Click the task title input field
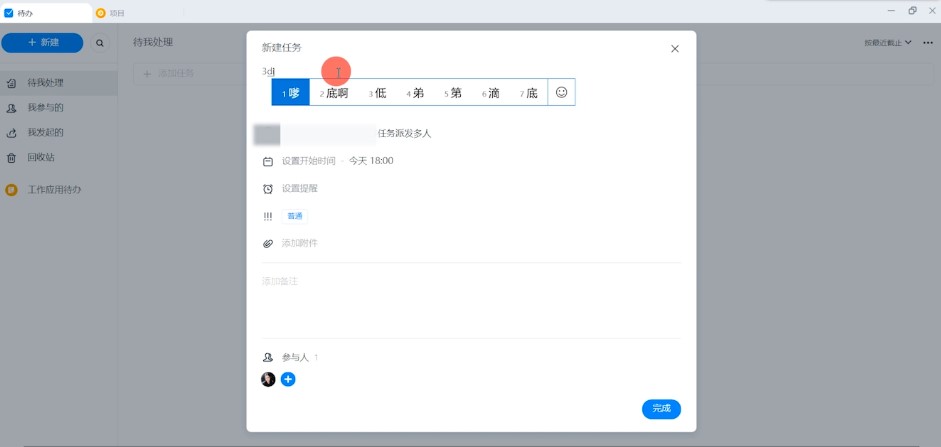Viewport: 941px width, 447px height. click(x=470, y=72)
